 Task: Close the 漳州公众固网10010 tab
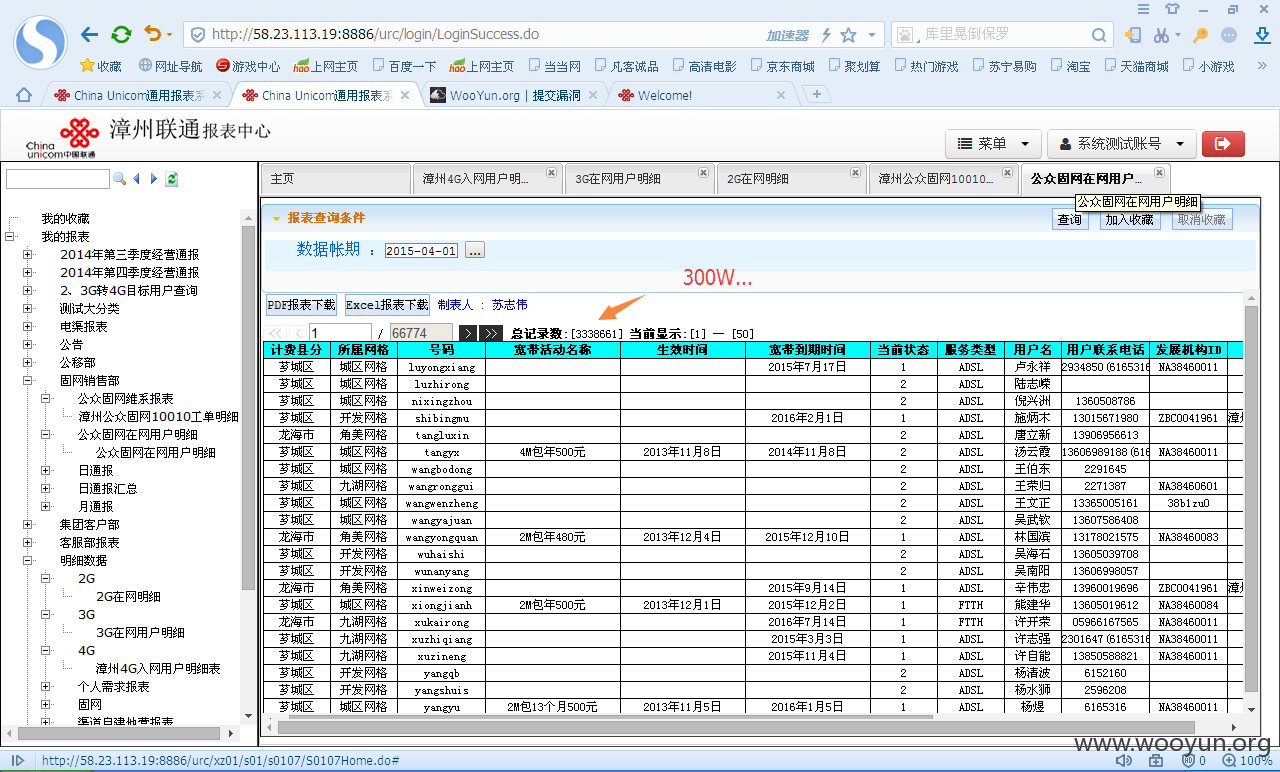pos(1007,173)
